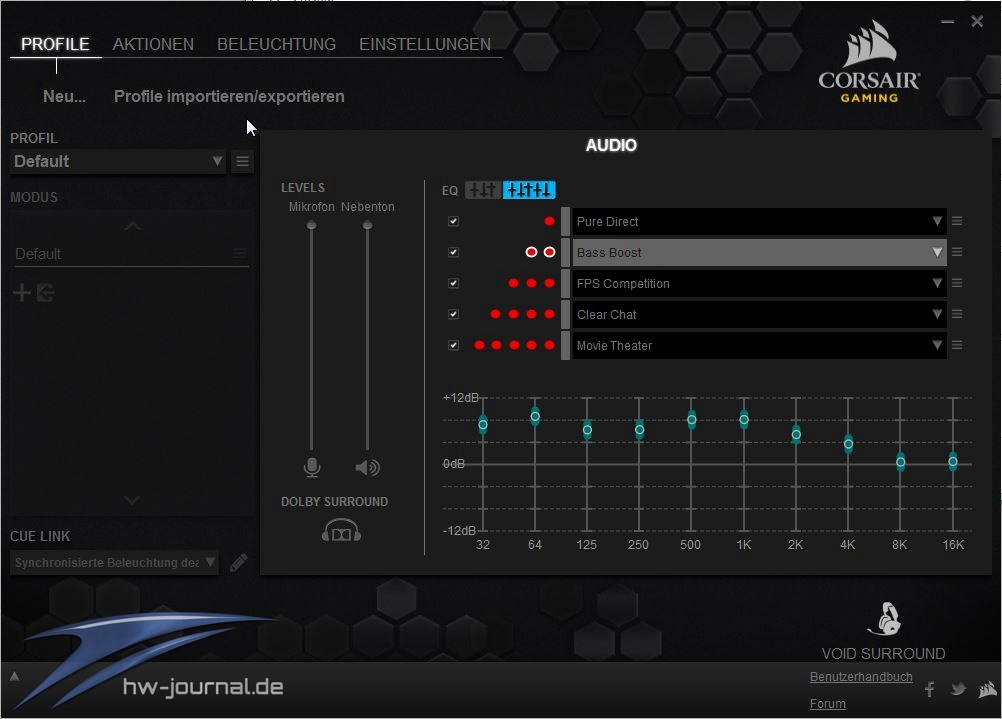Mute the microphone icon
This screenshot has width=1002, height=719.
pyautogui.click(x=312, y=468)
